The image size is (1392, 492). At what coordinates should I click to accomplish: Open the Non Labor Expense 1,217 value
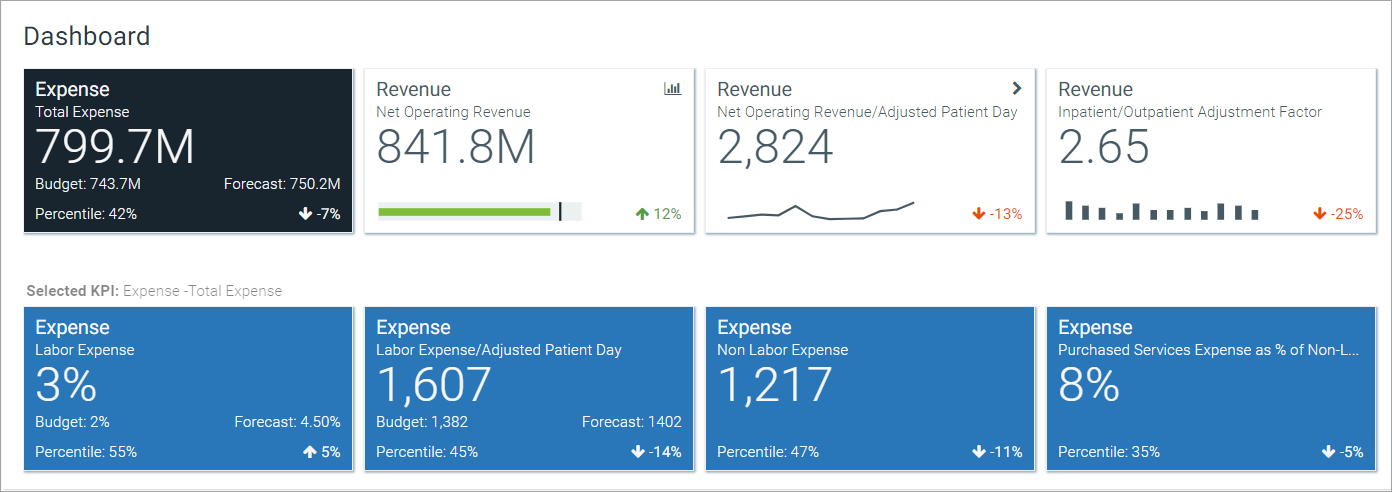(775, 386)
